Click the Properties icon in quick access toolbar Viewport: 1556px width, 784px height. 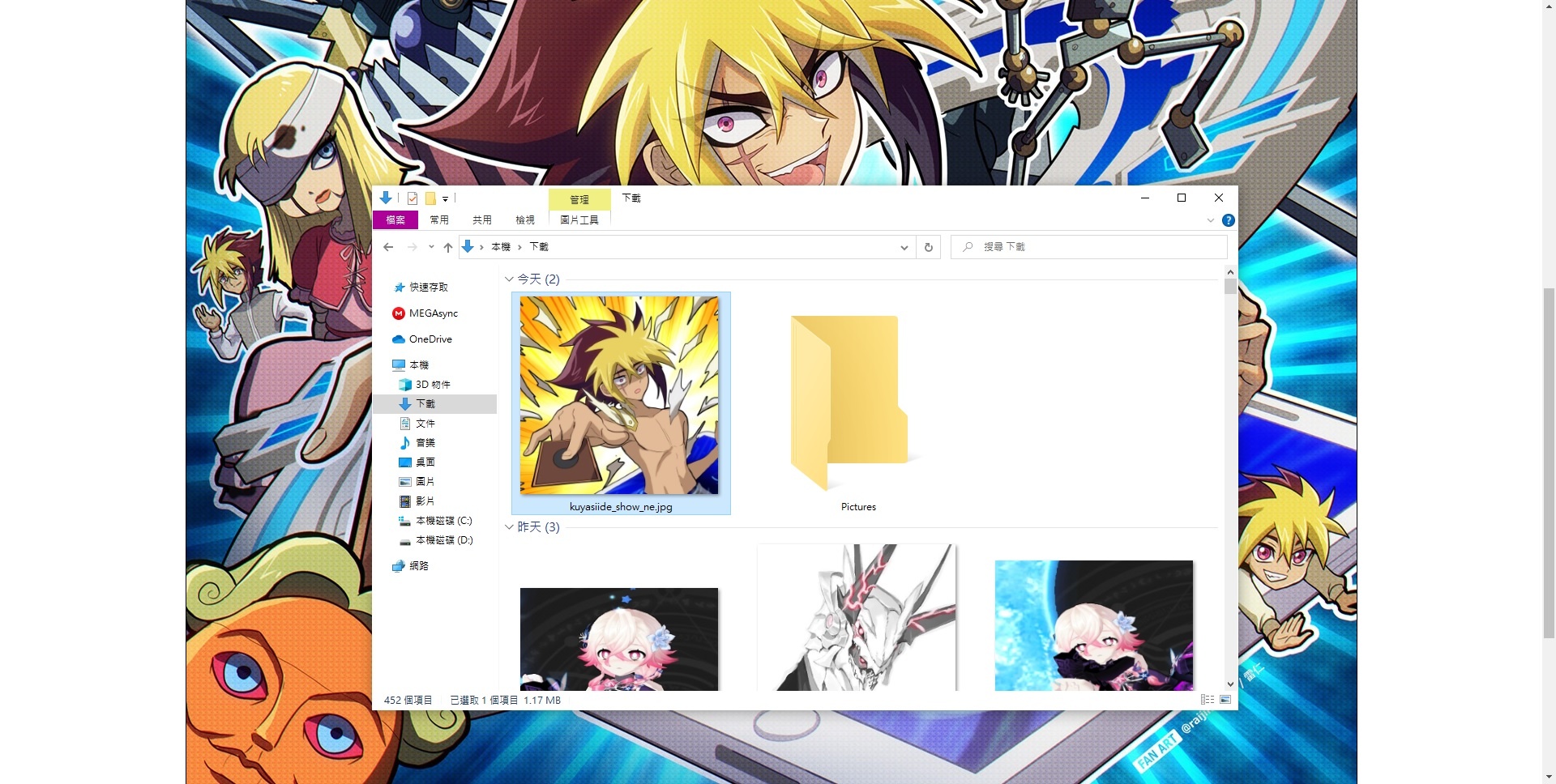(413, 198)
